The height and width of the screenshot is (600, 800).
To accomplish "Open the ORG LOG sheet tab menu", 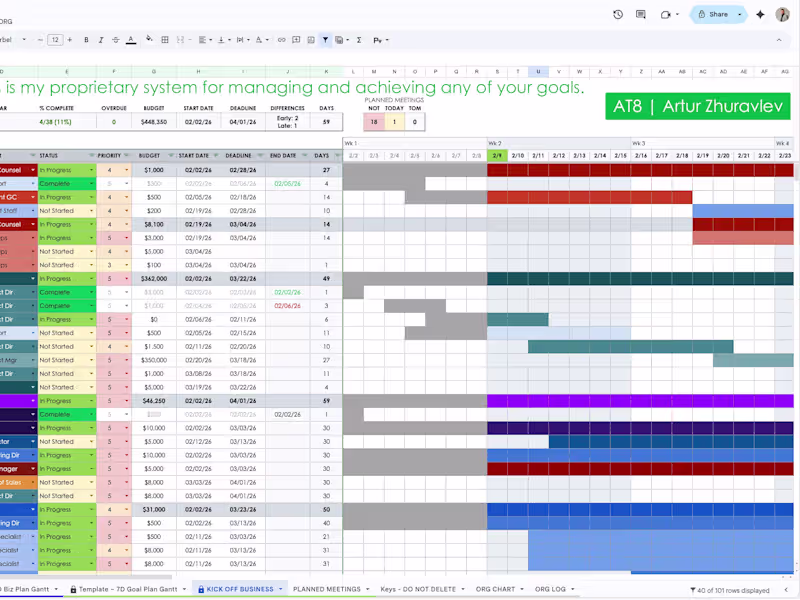I will coord(573,589).
